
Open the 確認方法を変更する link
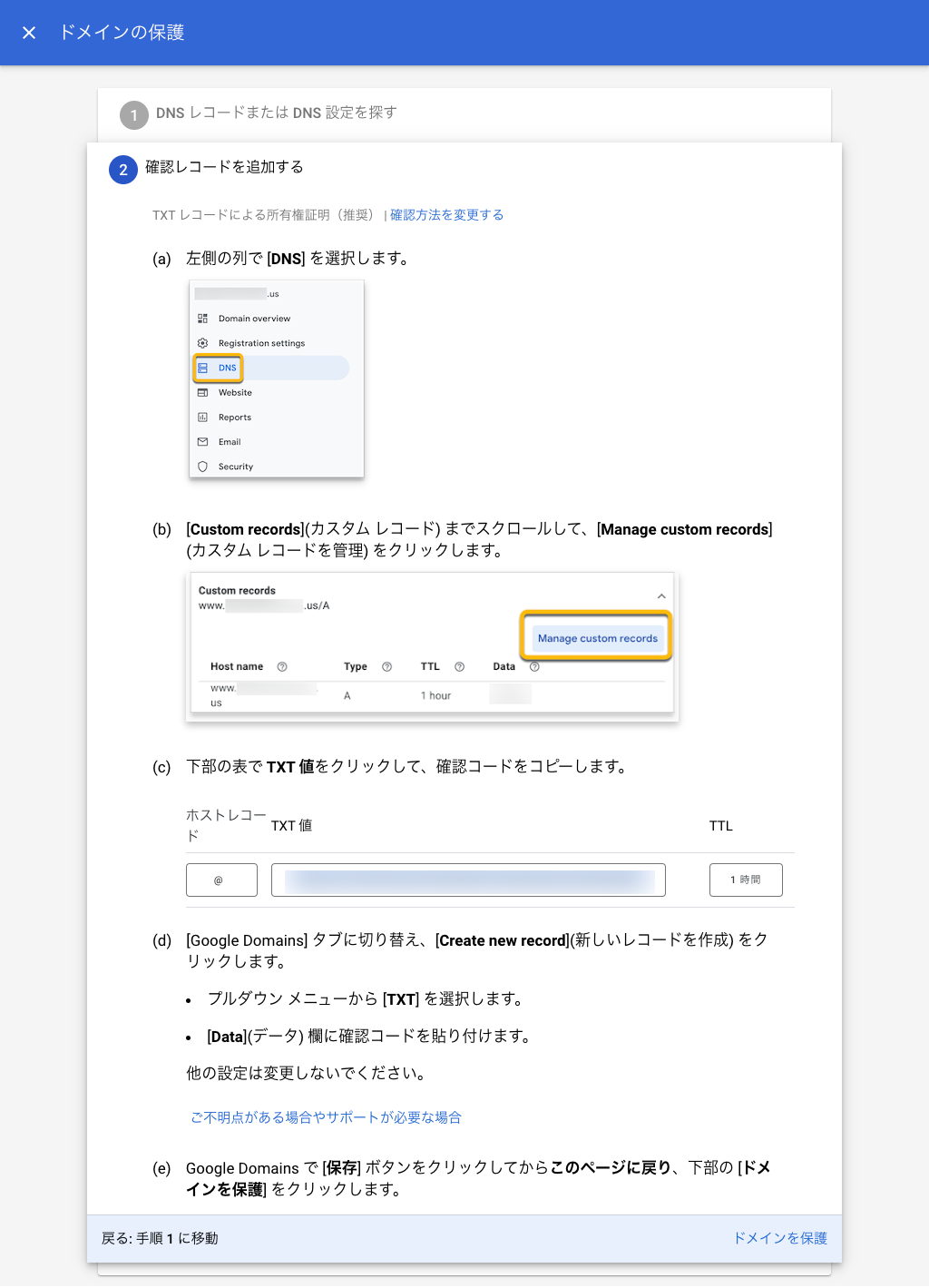(x=446, y=215)
